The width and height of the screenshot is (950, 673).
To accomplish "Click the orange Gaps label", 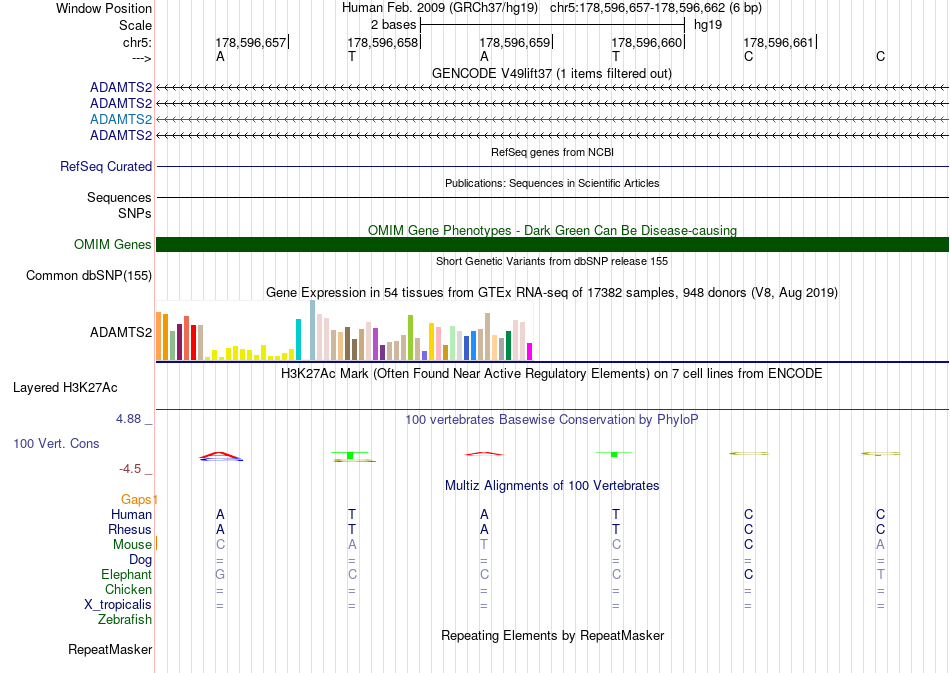I will click(136, 499).
